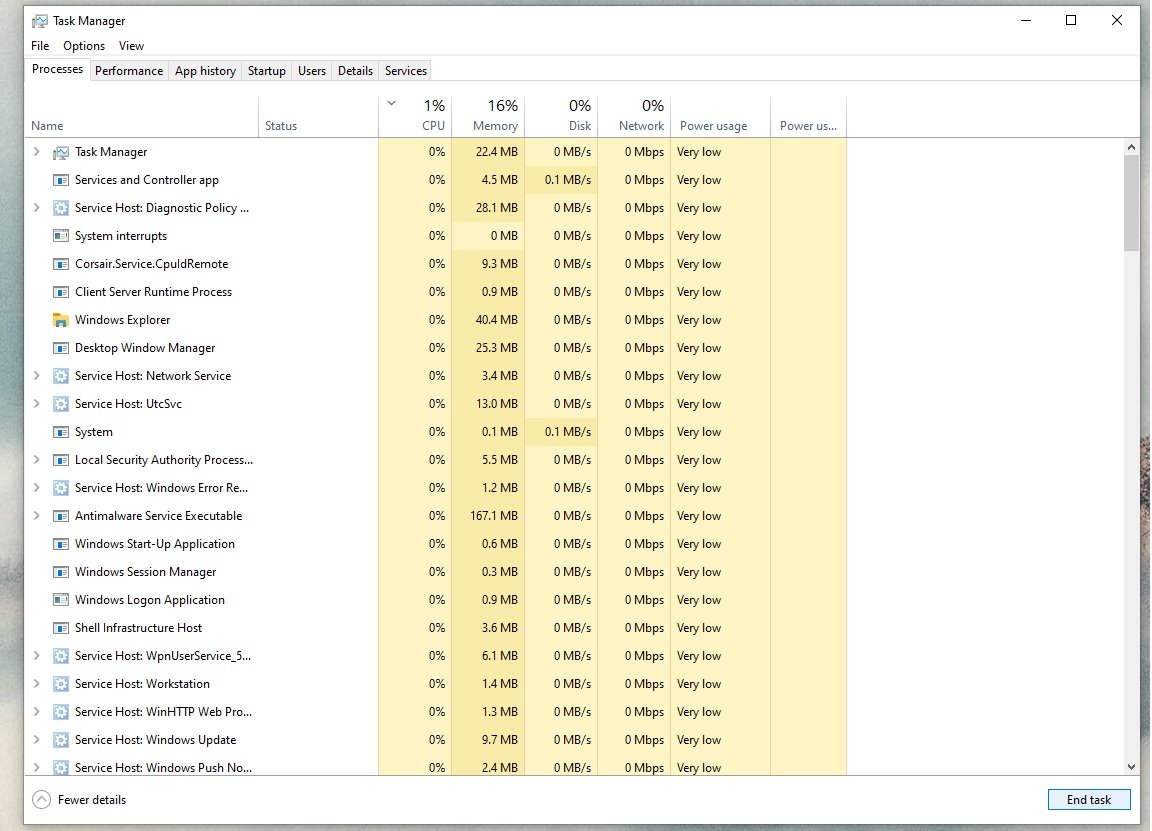Click the Windows Start-Up Application icon
1152x831 pixels.
(61, 544)
